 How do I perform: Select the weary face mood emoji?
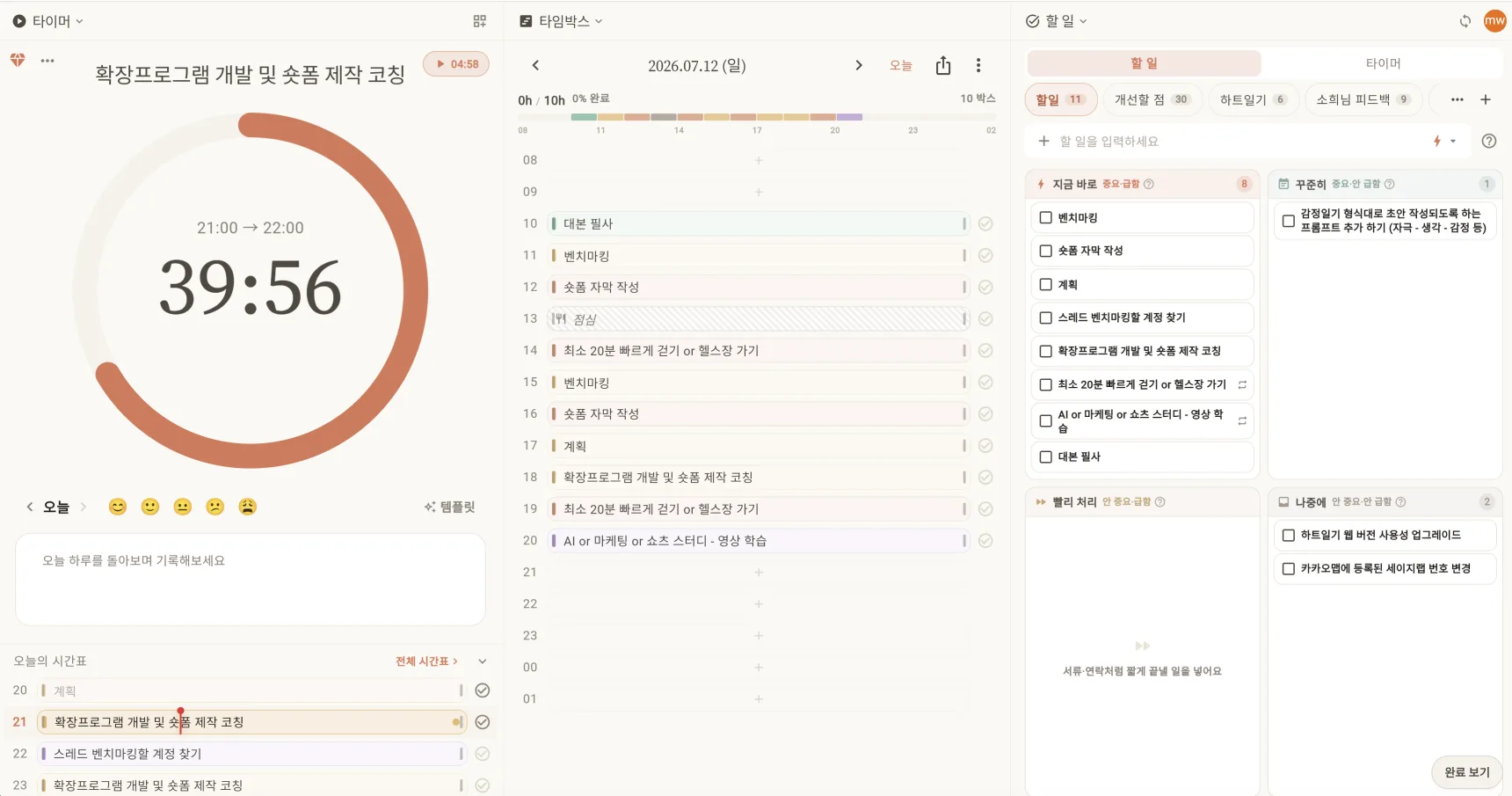(x=248, y=507)
